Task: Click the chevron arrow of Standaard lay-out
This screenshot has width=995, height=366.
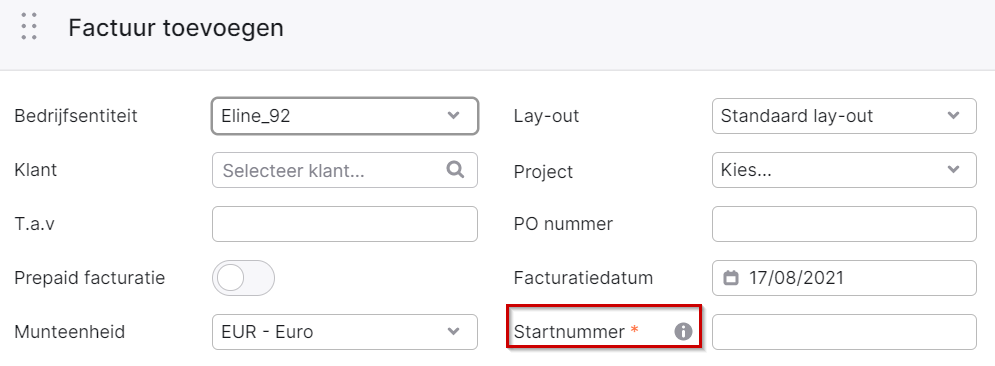Action: 953,115
